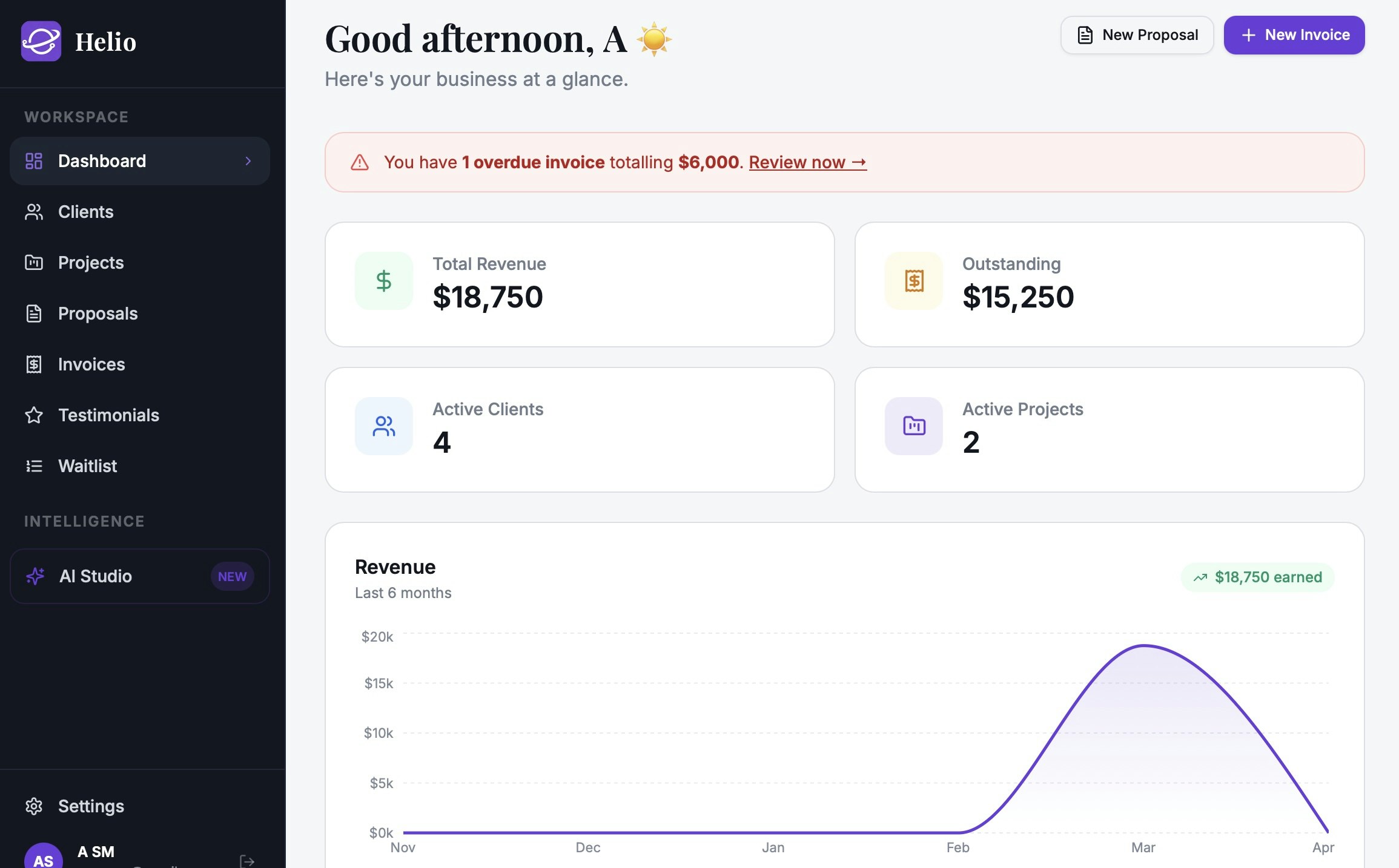Click the AS user avatar

click(x=43, y=858)
